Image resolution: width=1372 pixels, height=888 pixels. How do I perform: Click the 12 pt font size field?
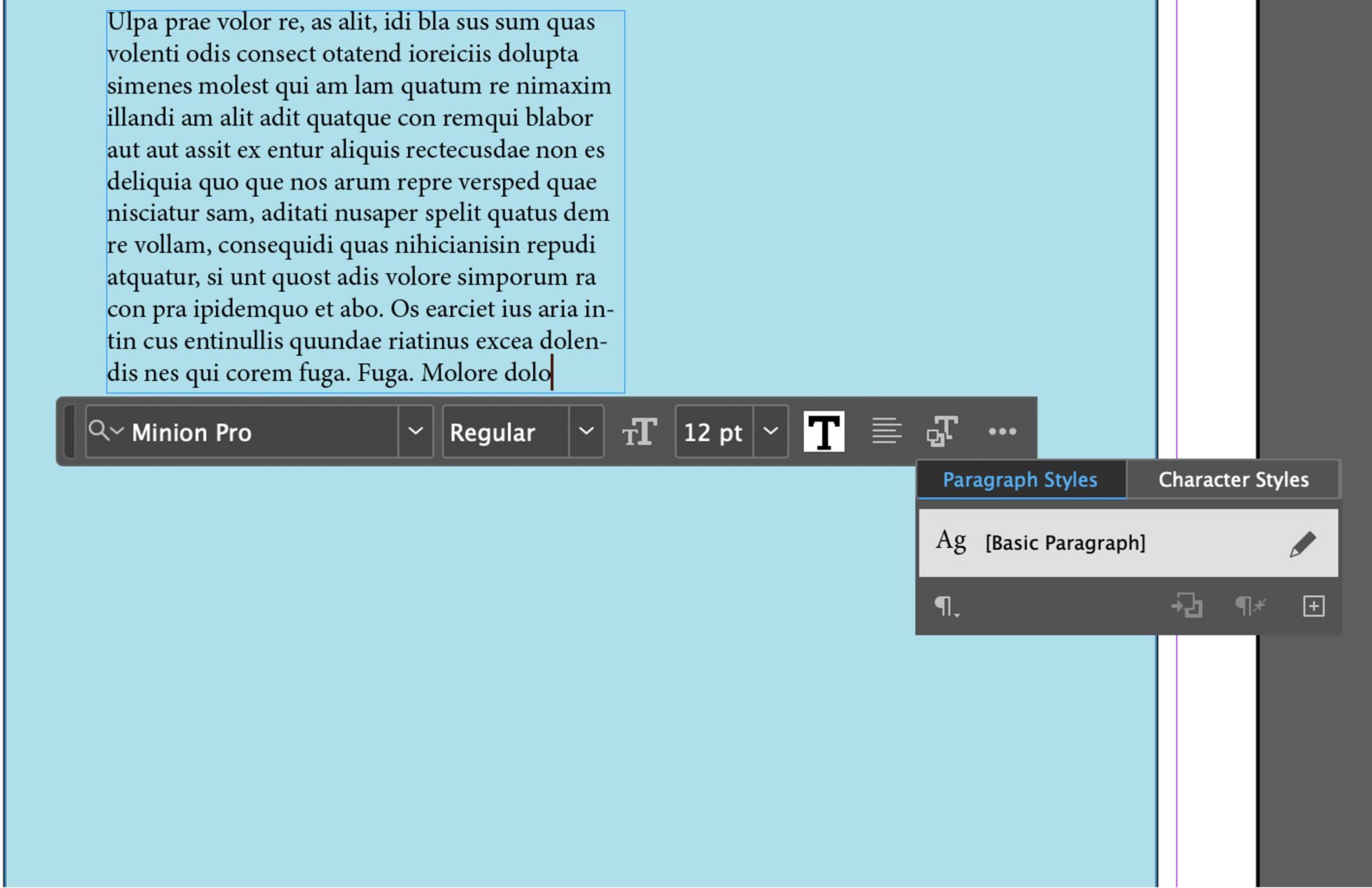click(x=713, y=433)
